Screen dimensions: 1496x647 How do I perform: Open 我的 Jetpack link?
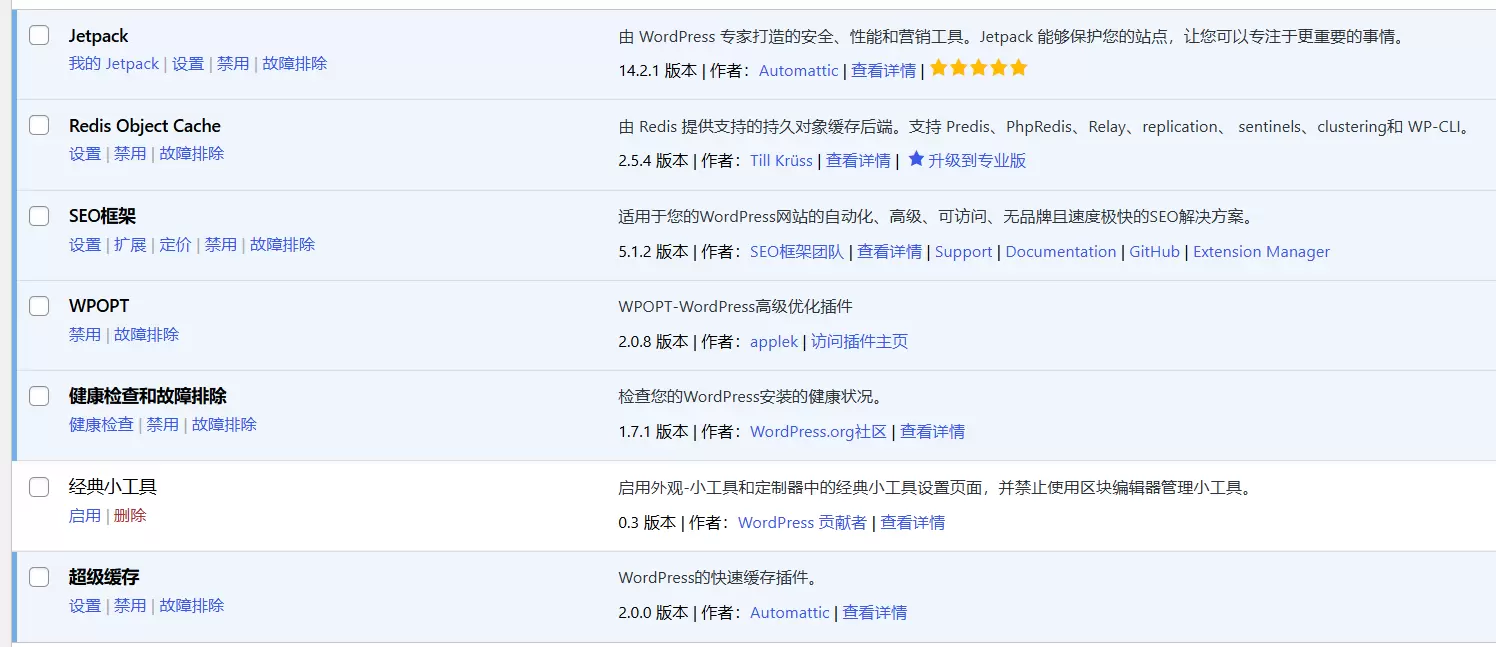(114, 63)
